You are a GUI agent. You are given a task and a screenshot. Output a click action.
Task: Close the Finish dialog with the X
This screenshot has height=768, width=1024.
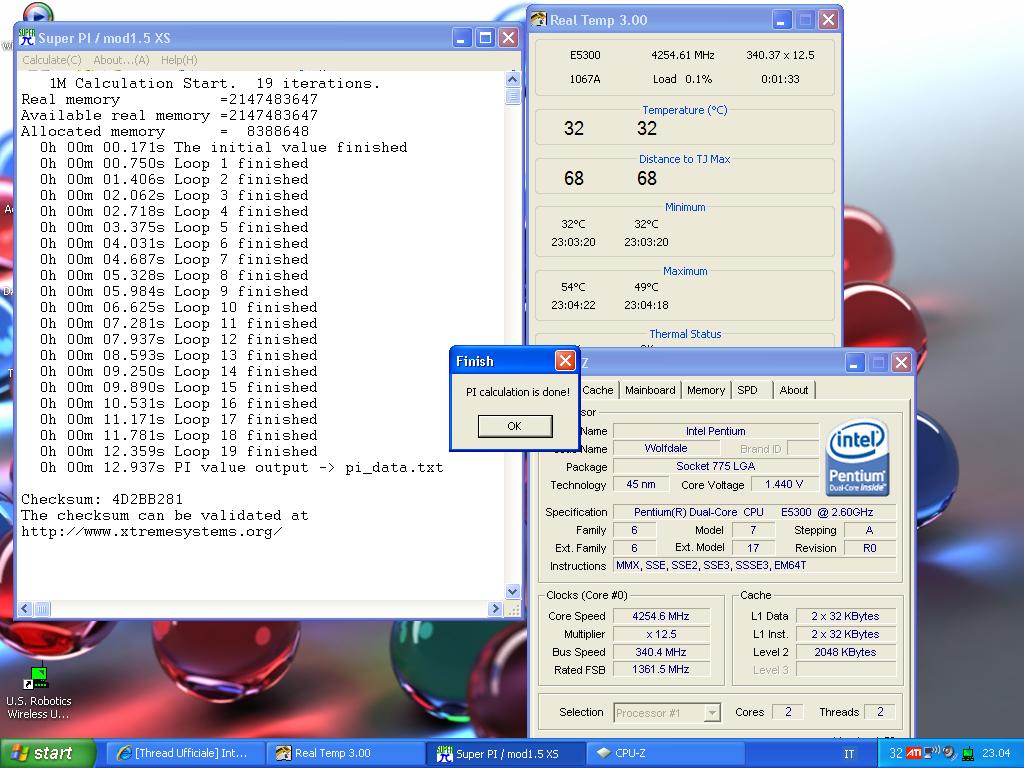pyautogui.click(x=565, y=360)
